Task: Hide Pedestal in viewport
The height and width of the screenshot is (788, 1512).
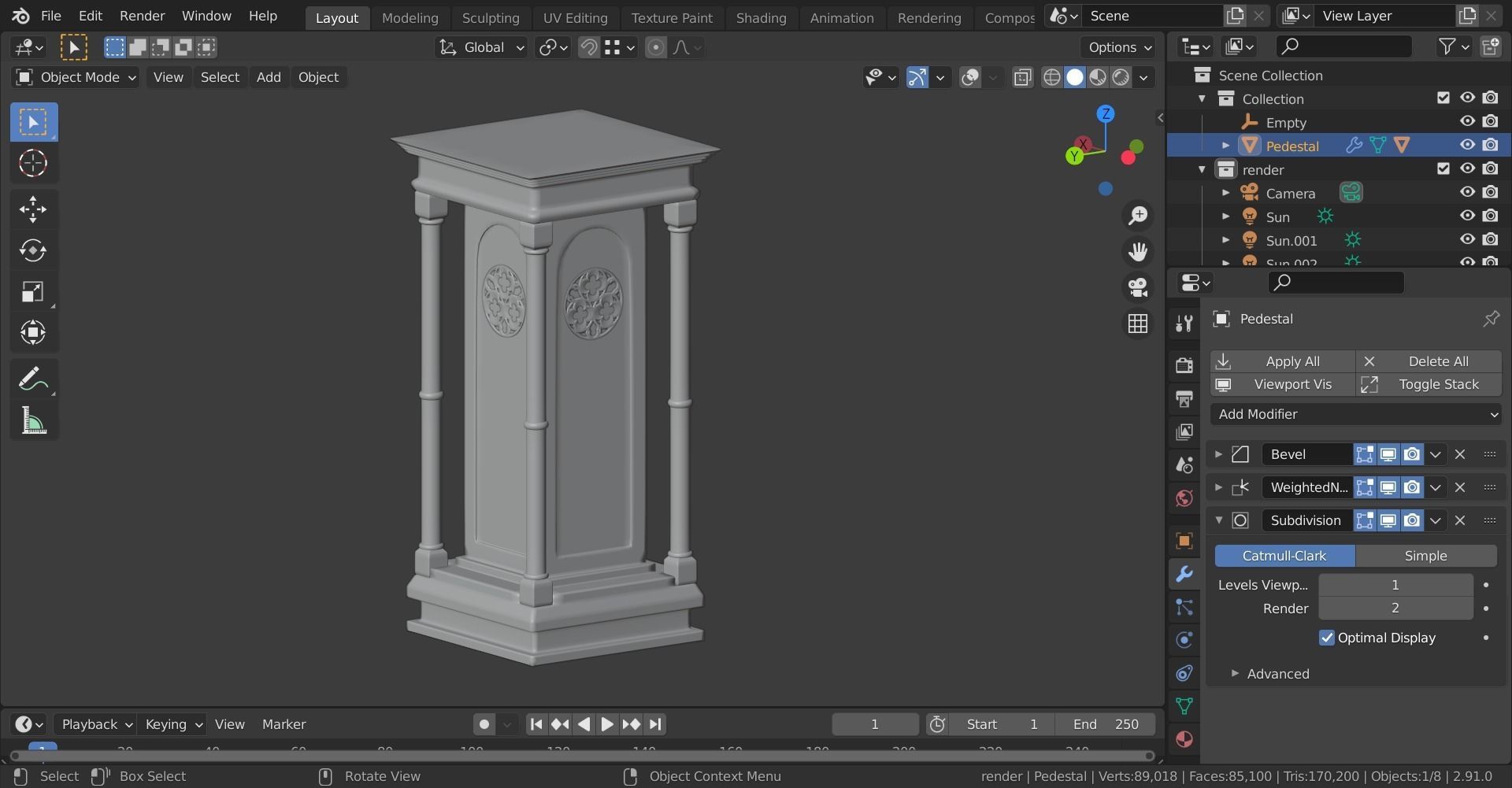Action: (1467, 145)
